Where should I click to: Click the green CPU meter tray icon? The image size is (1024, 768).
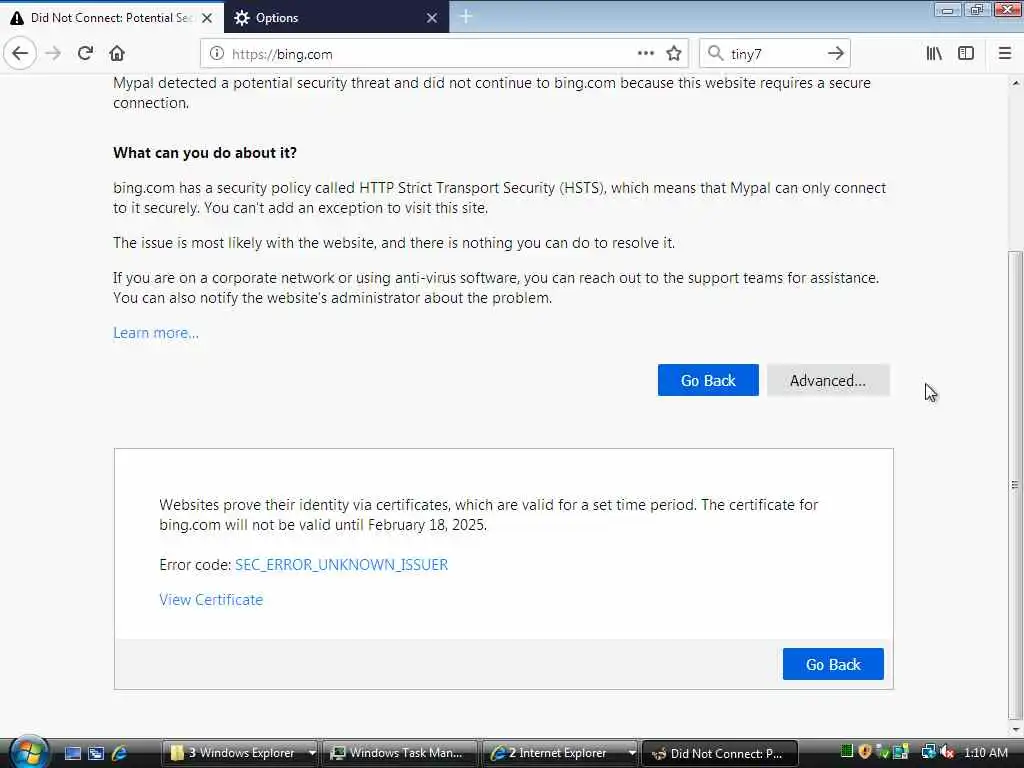846,752
